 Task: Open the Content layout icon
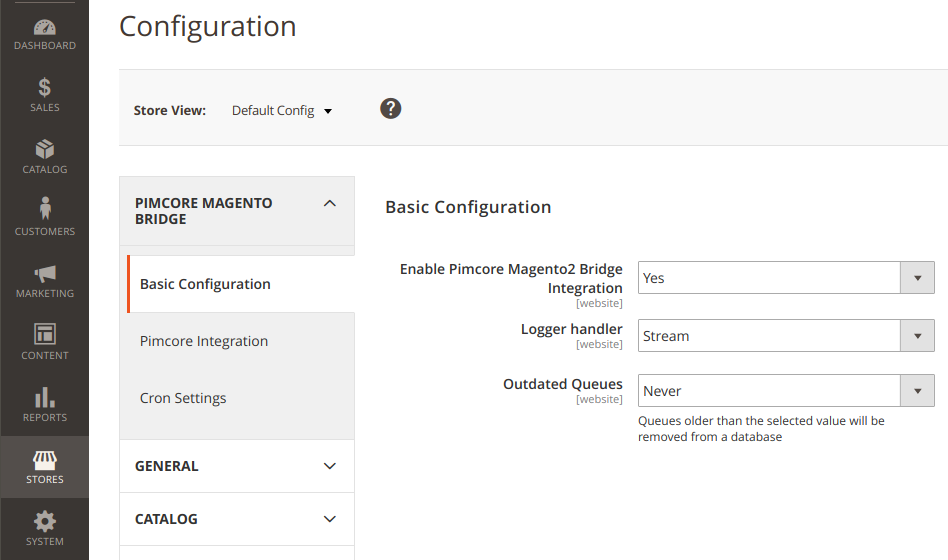tap(44, 334)
